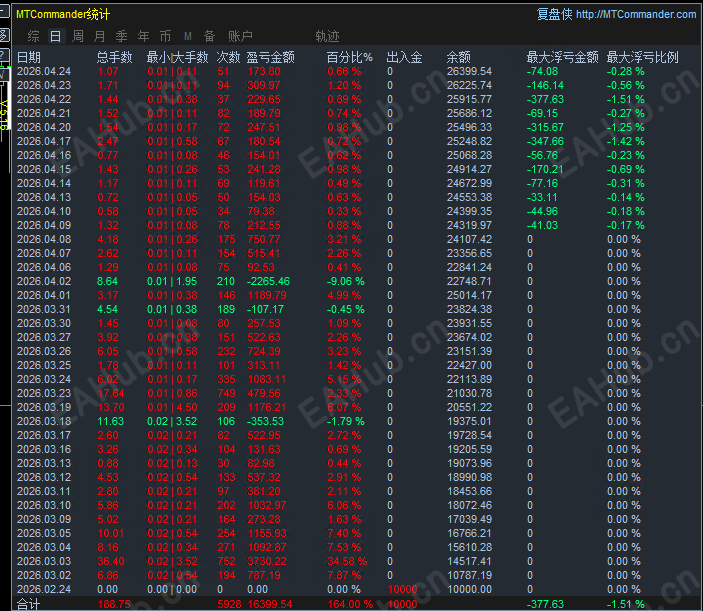Open the 备 tab

209,36
